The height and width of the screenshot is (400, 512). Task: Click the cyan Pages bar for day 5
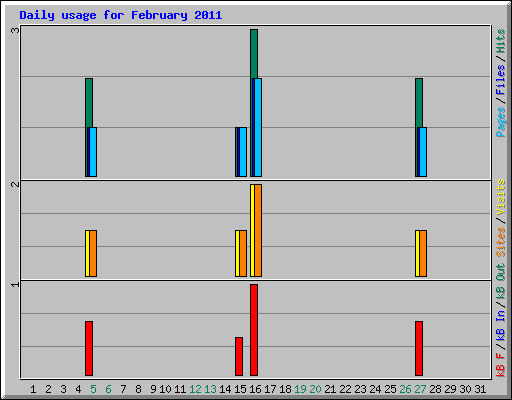click(93, 152)
